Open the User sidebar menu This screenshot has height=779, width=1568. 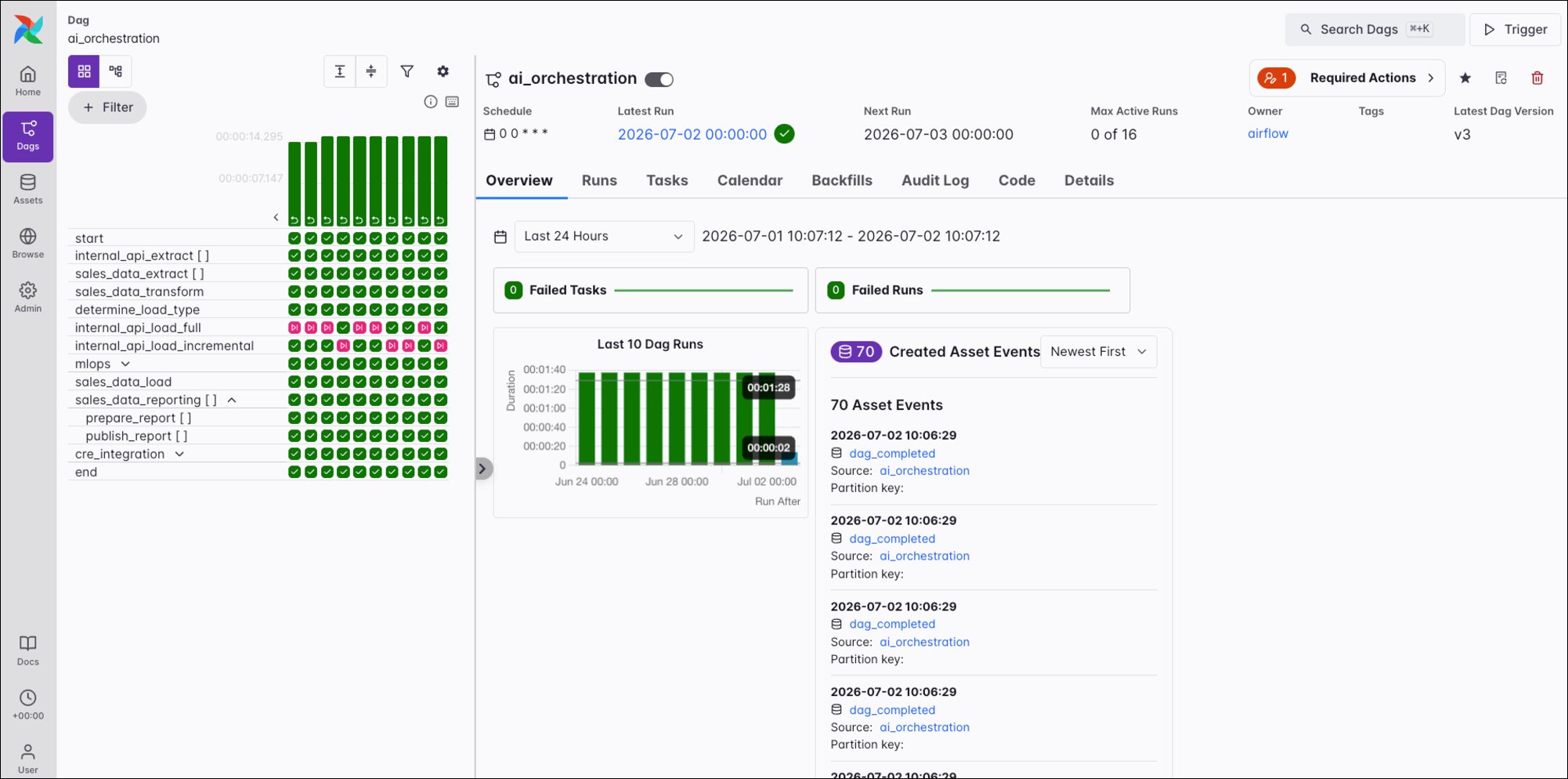coord(28,759)
